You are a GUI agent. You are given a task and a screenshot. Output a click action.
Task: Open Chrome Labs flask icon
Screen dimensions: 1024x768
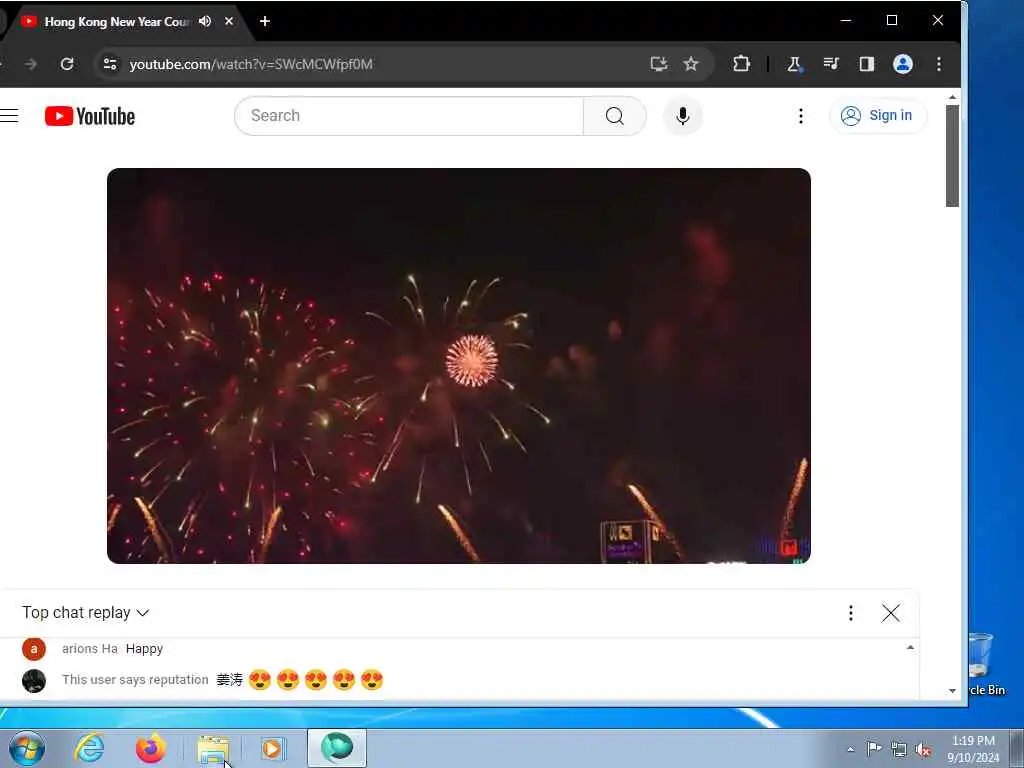tap(794, 64)
